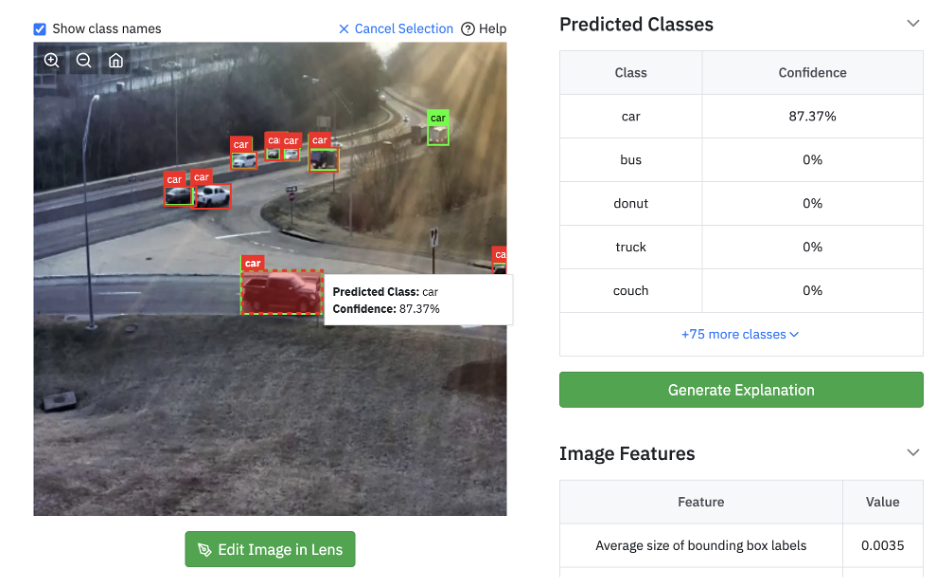Viewport: 936px width, 588px height.
Task: Collapse the Image Features section
Action: (x=913, y=452)
